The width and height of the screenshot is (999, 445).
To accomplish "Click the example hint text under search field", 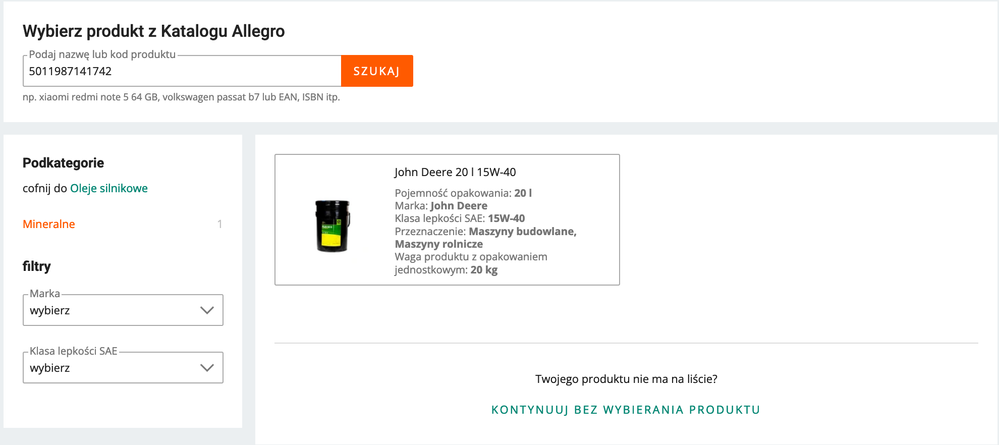I will tap(182, 98).
